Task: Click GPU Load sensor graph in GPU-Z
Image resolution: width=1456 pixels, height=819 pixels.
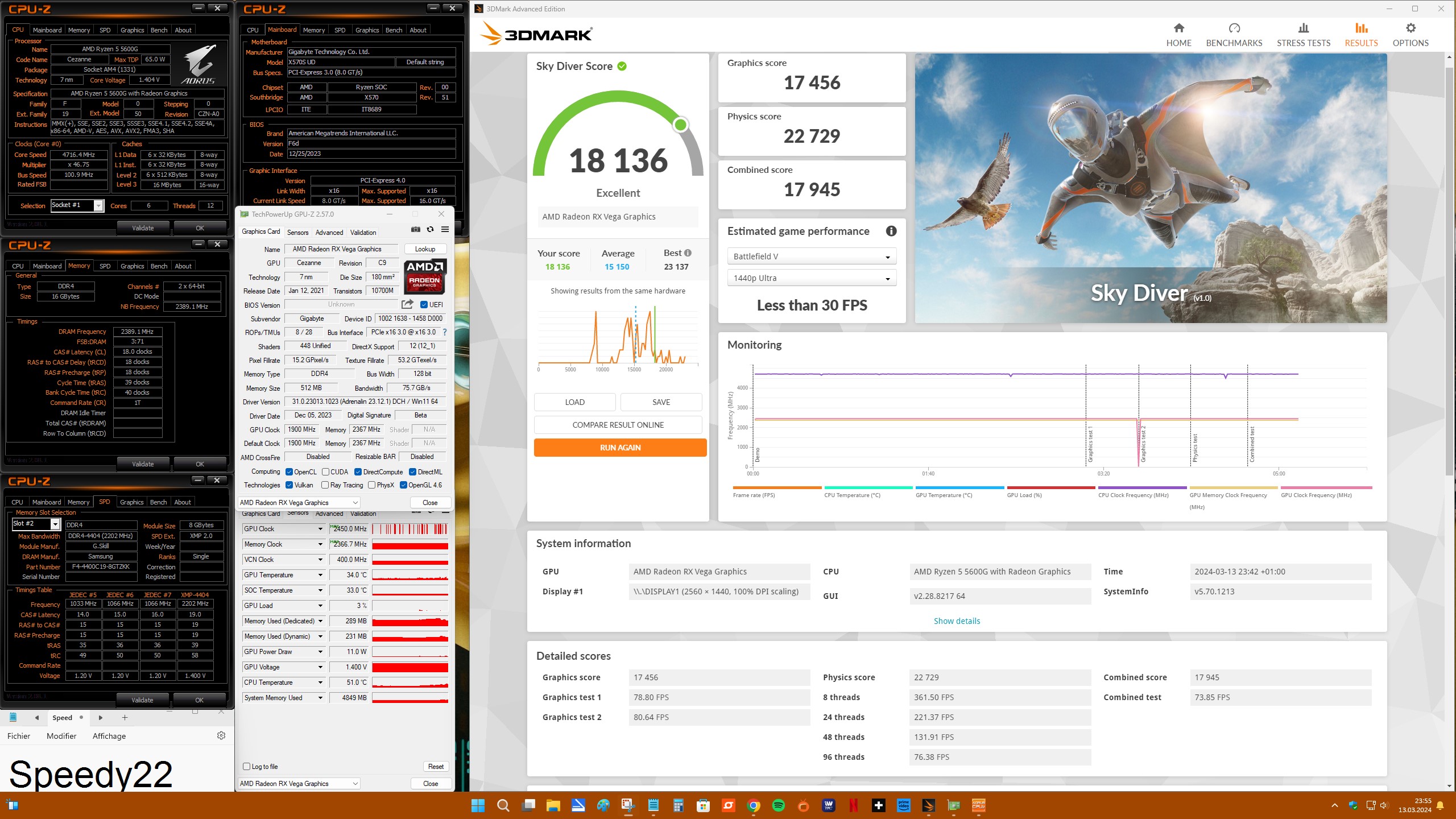Action: [x=410, y=606]
